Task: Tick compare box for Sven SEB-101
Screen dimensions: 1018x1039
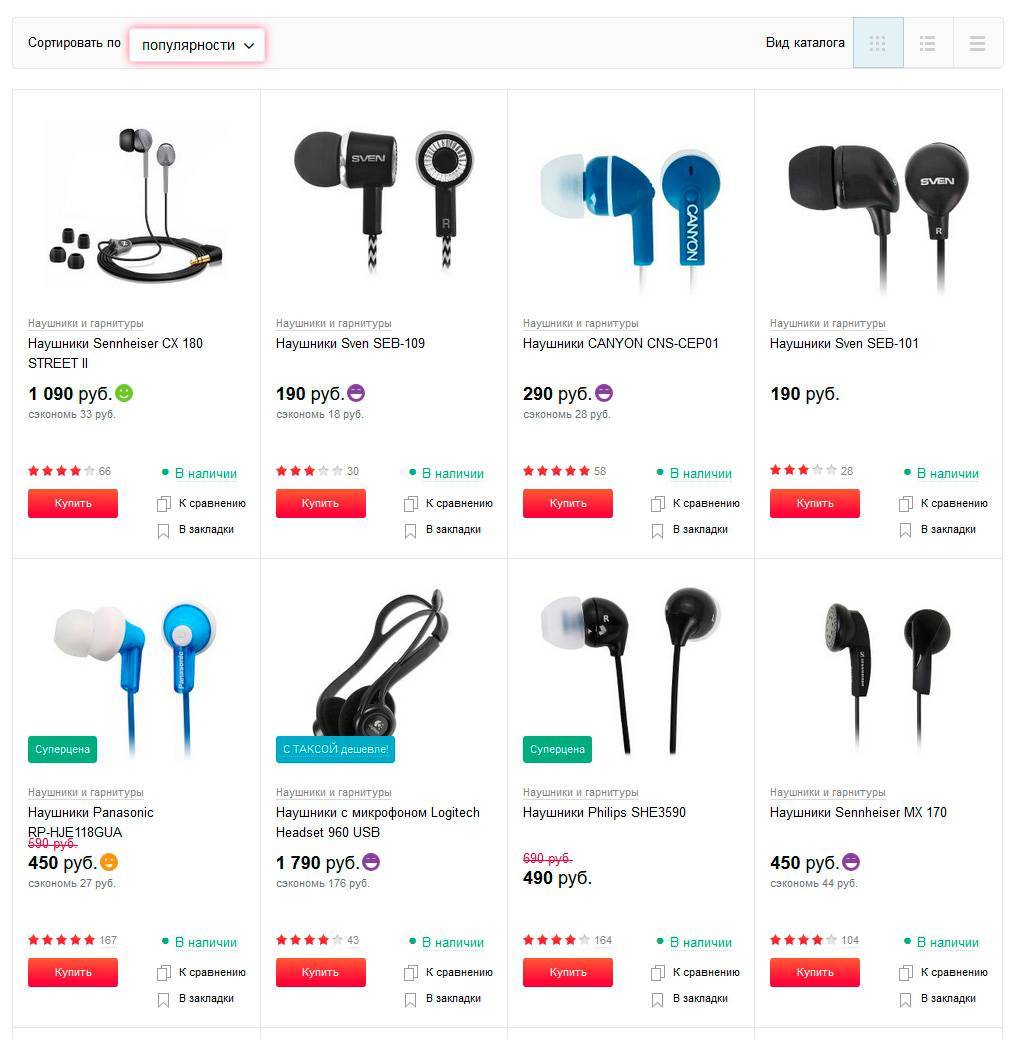Action: 905,504
